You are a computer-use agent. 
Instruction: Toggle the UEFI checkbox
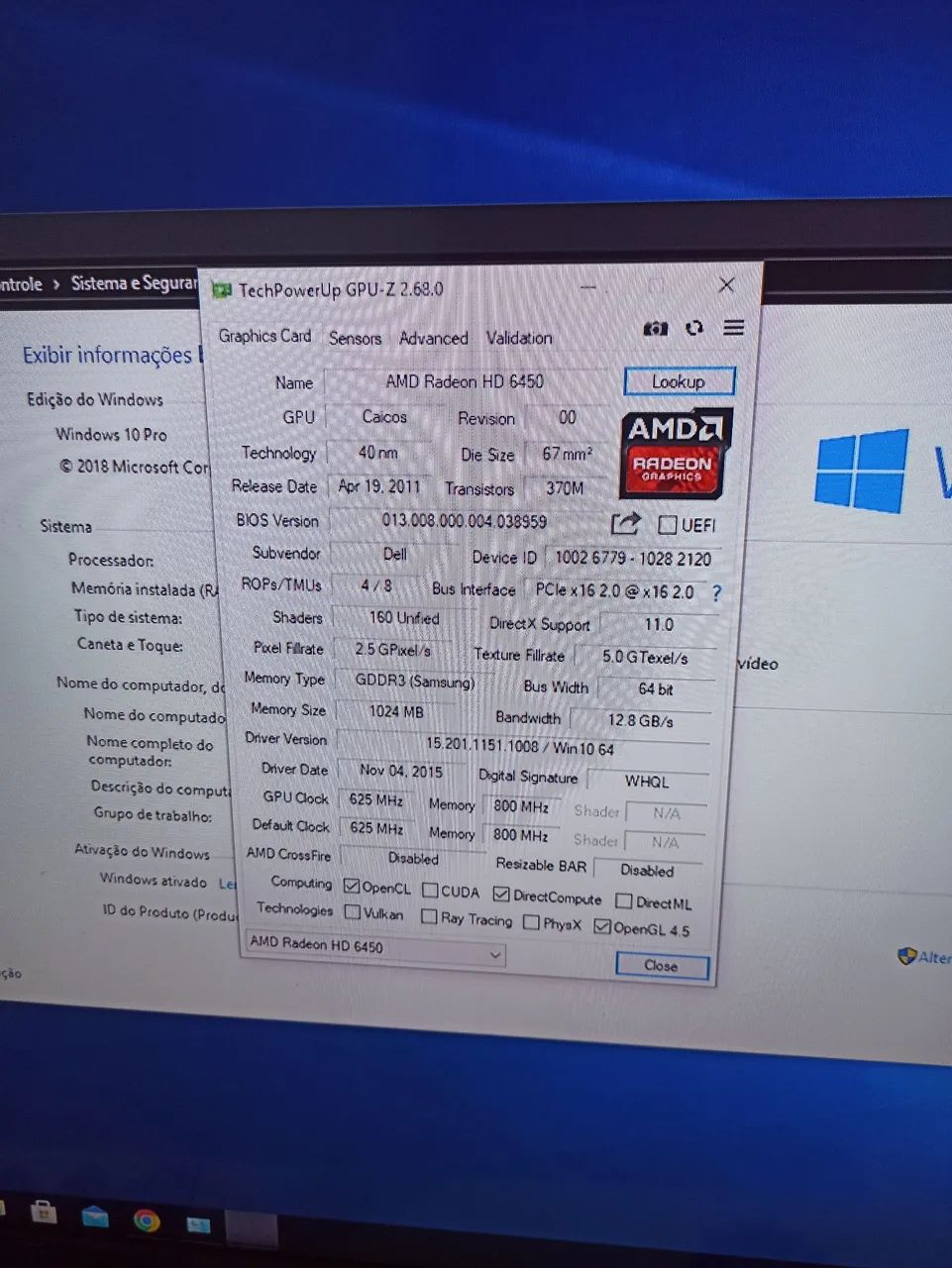click(x=668, y=524)
